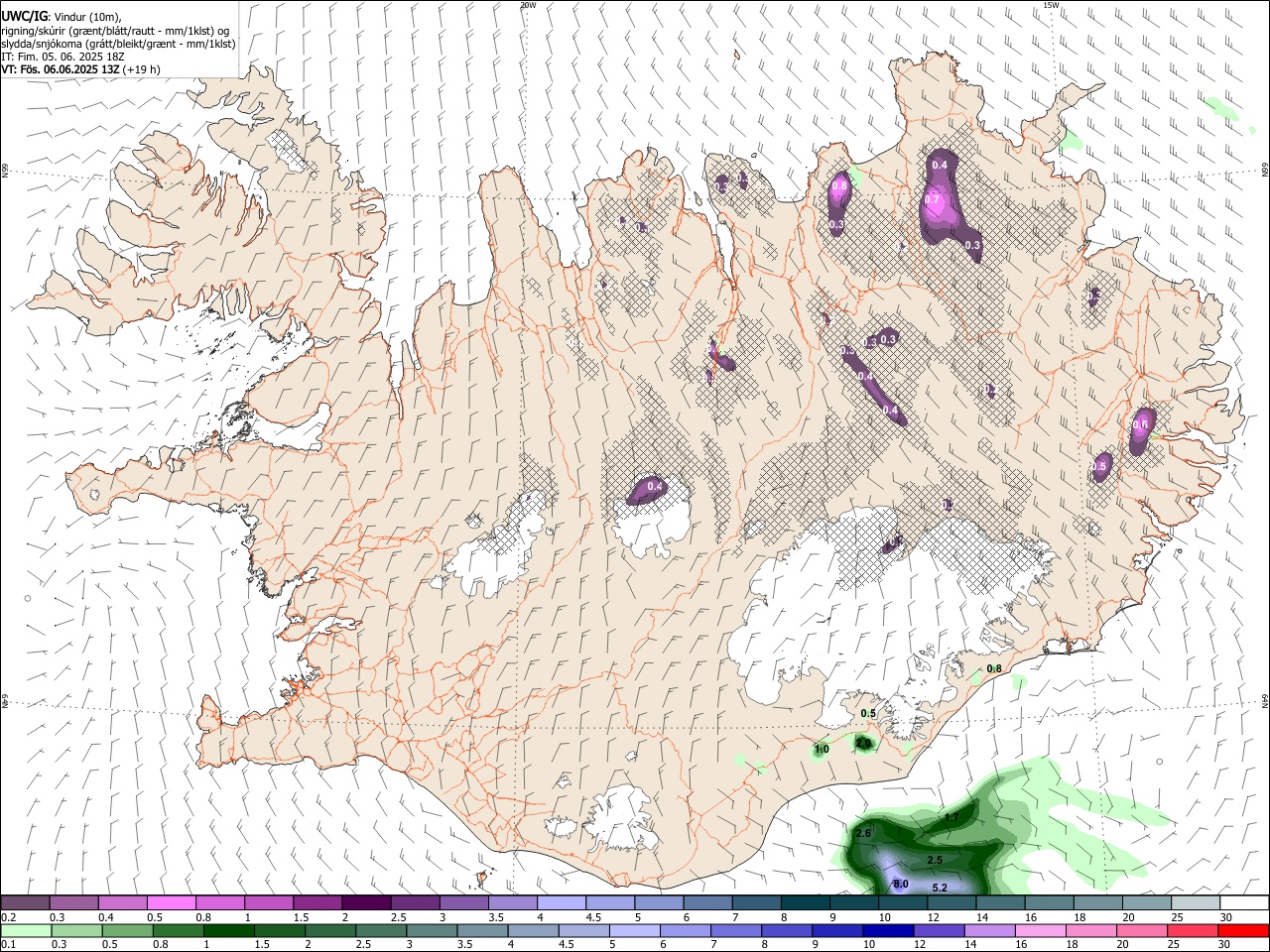
Task: Click the '2.6' rainfall value in the green area
Action: click(x=862, y=833)
